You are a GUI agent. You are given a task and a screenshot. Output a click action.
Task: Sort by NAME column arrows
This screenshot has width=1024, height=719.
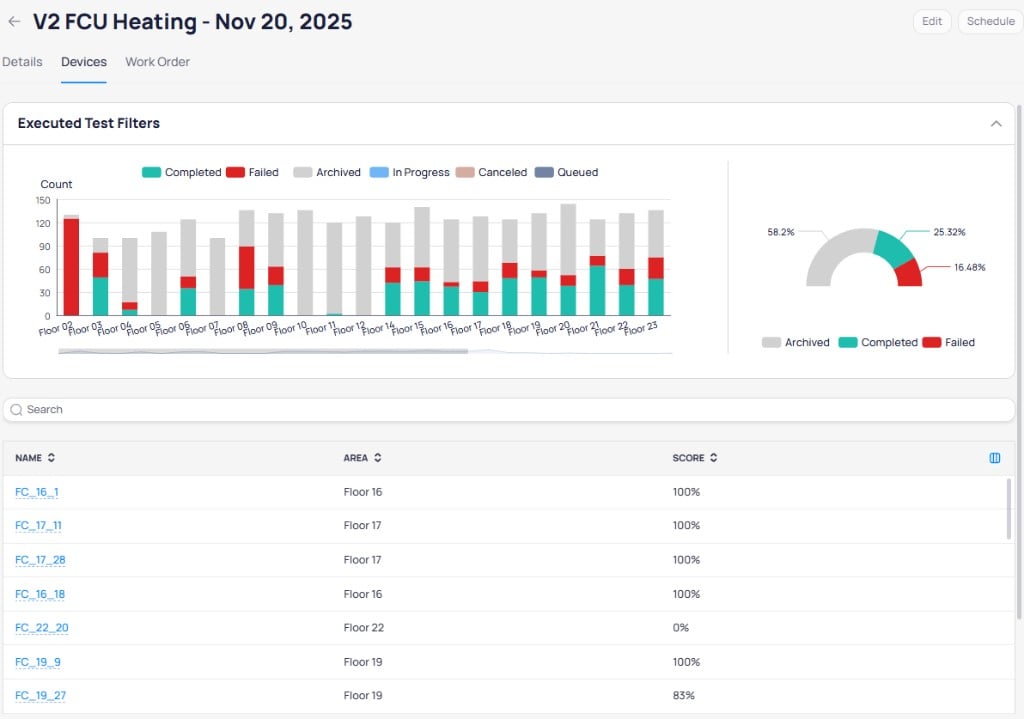51,458
